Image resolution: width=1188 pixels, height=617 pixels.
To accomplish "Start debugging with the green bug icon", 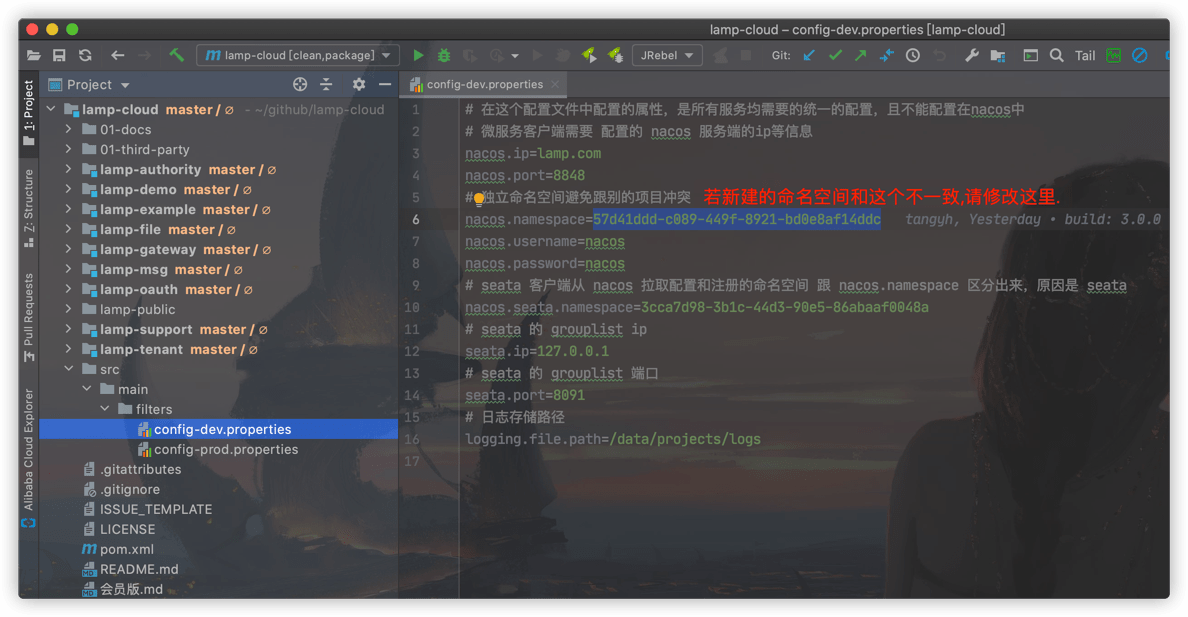I will [444, 56].
